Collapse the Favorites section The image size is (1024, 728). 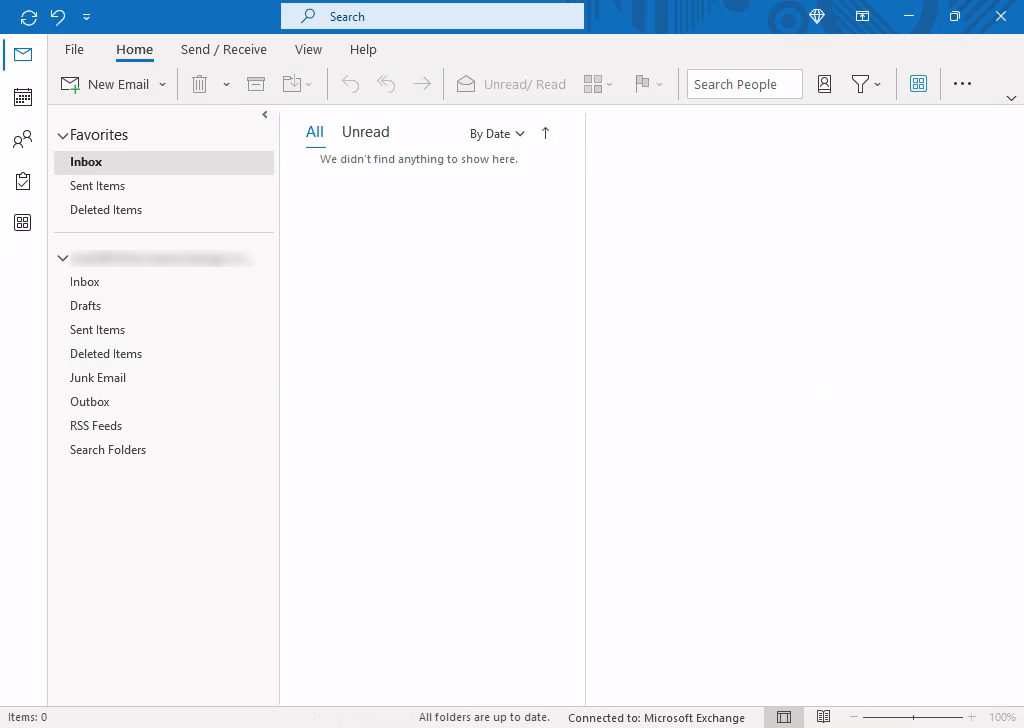pos(63,134)
